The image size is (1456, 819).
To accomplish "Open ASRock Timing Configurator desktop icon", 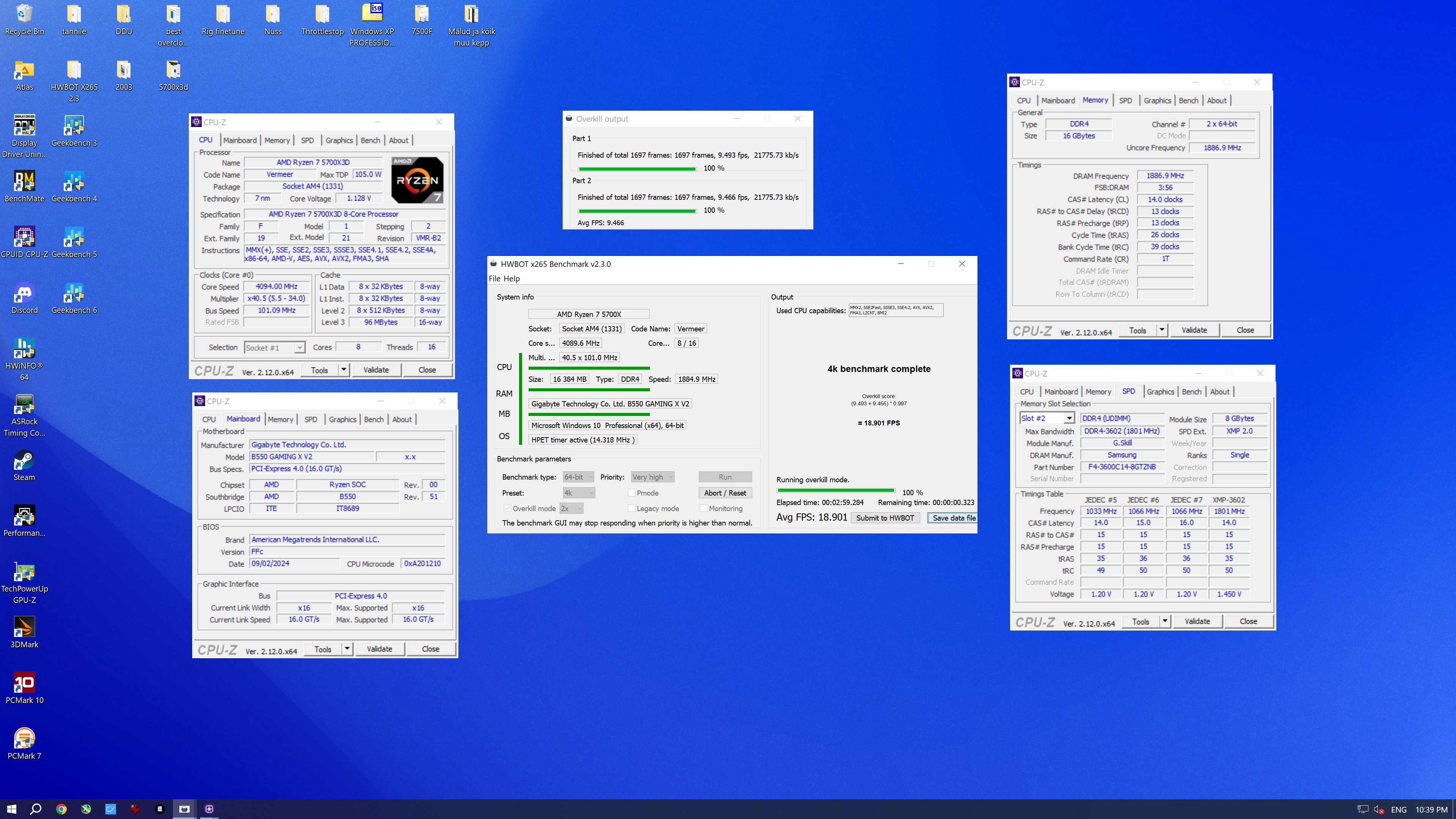I will (x=24, y=416).
